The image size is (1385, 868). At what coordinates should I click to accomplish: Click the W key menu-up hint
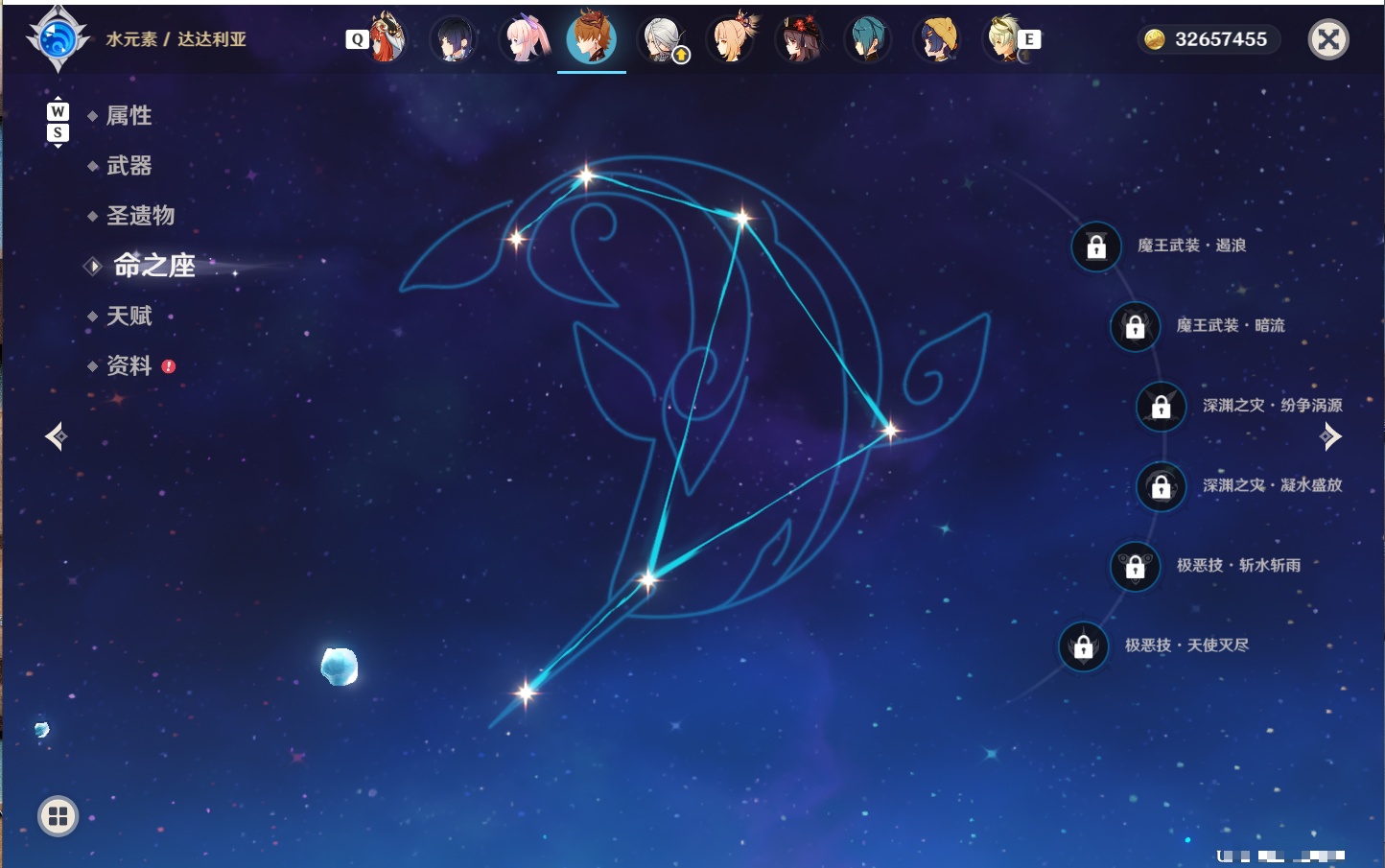pyautogui.click(x=58, y=110)
